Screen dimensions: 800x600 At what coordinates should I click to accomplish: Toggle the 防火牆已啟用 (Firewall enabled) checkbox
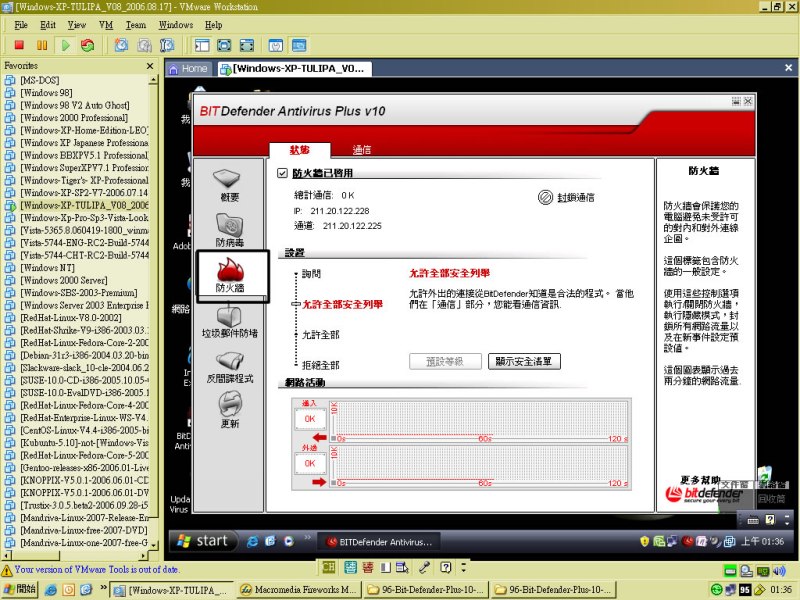pyautogui.click(x=282, y=173)
